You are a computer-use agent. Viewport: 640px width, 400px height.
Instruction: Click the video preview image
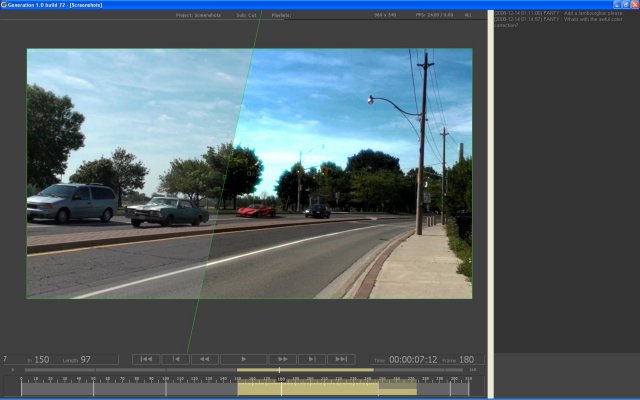249,174
